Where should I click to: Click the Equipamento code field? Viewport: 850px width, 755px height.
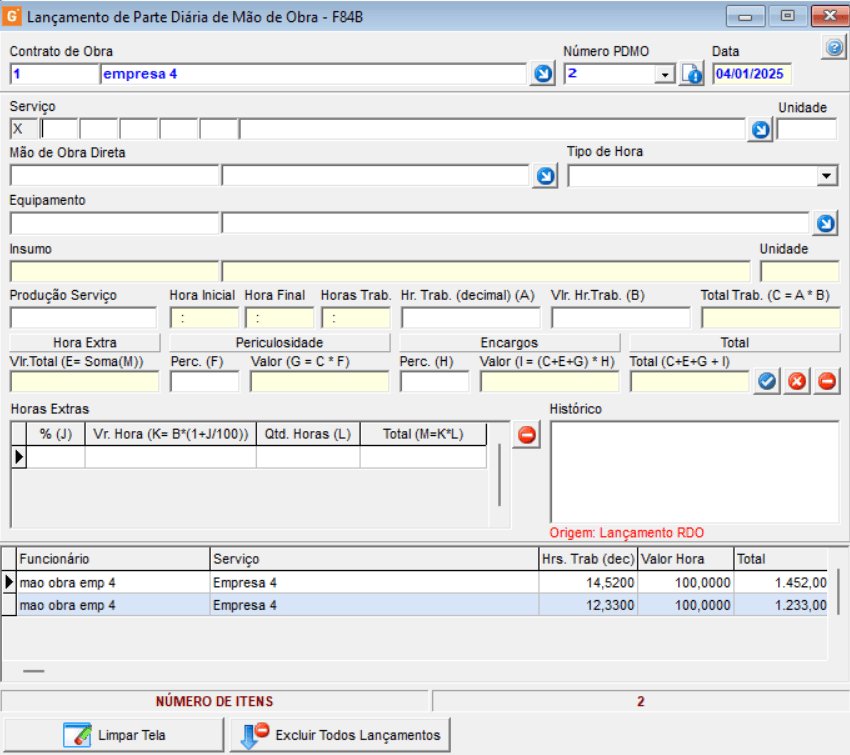click(x=114, y=223)
